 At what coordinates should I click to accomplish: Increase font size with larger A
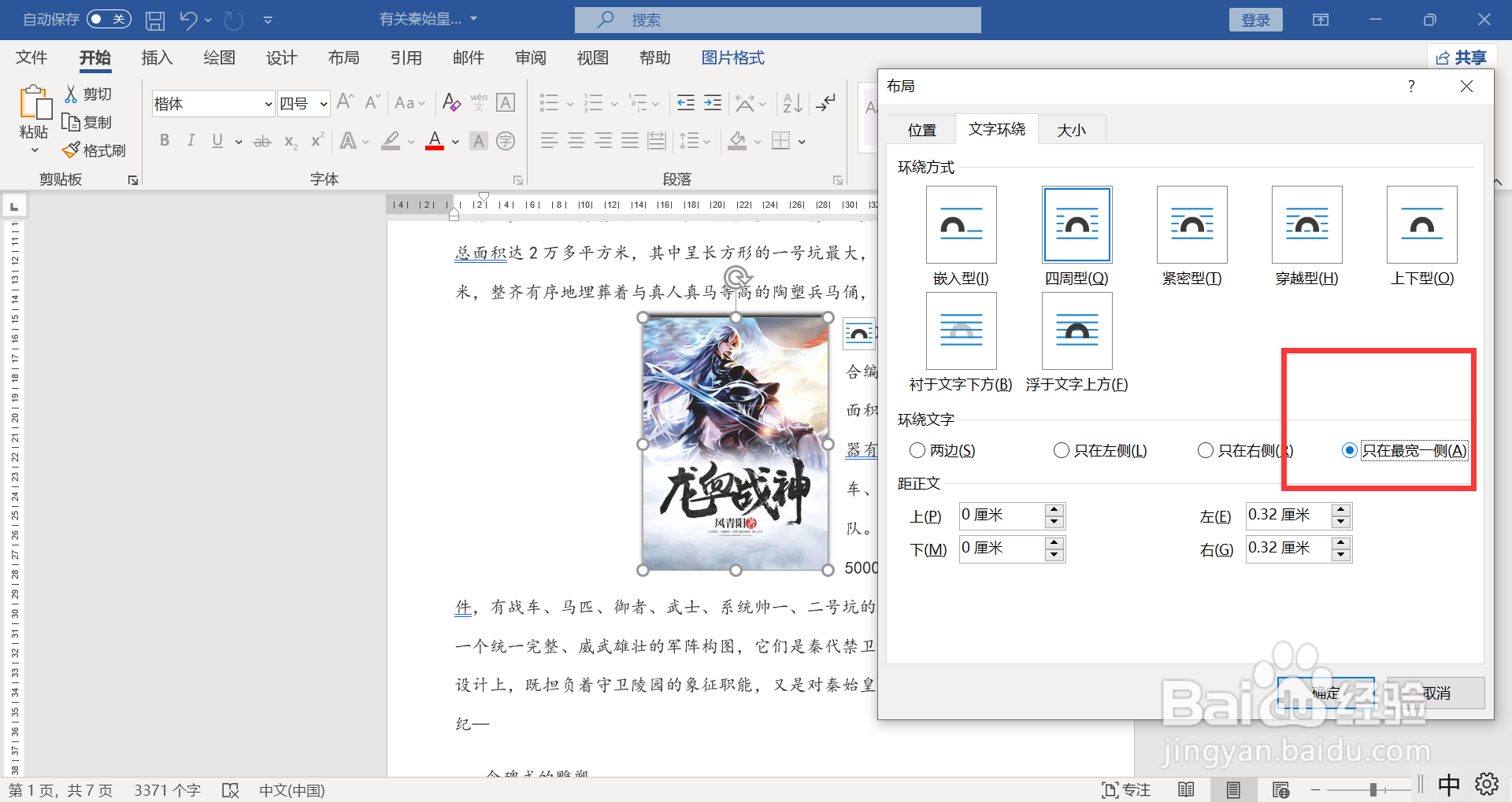(x=344, y=102)
